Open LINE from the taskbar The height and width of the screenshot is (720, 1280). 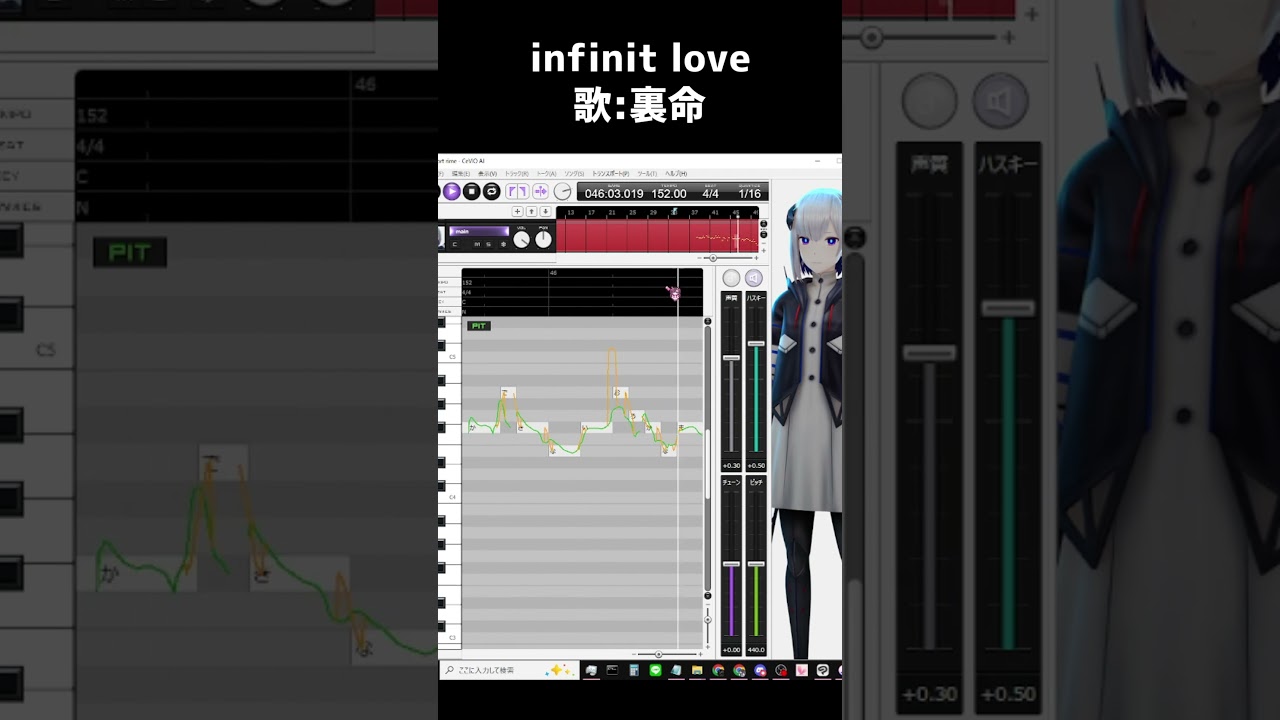click(x=655, y=670)
